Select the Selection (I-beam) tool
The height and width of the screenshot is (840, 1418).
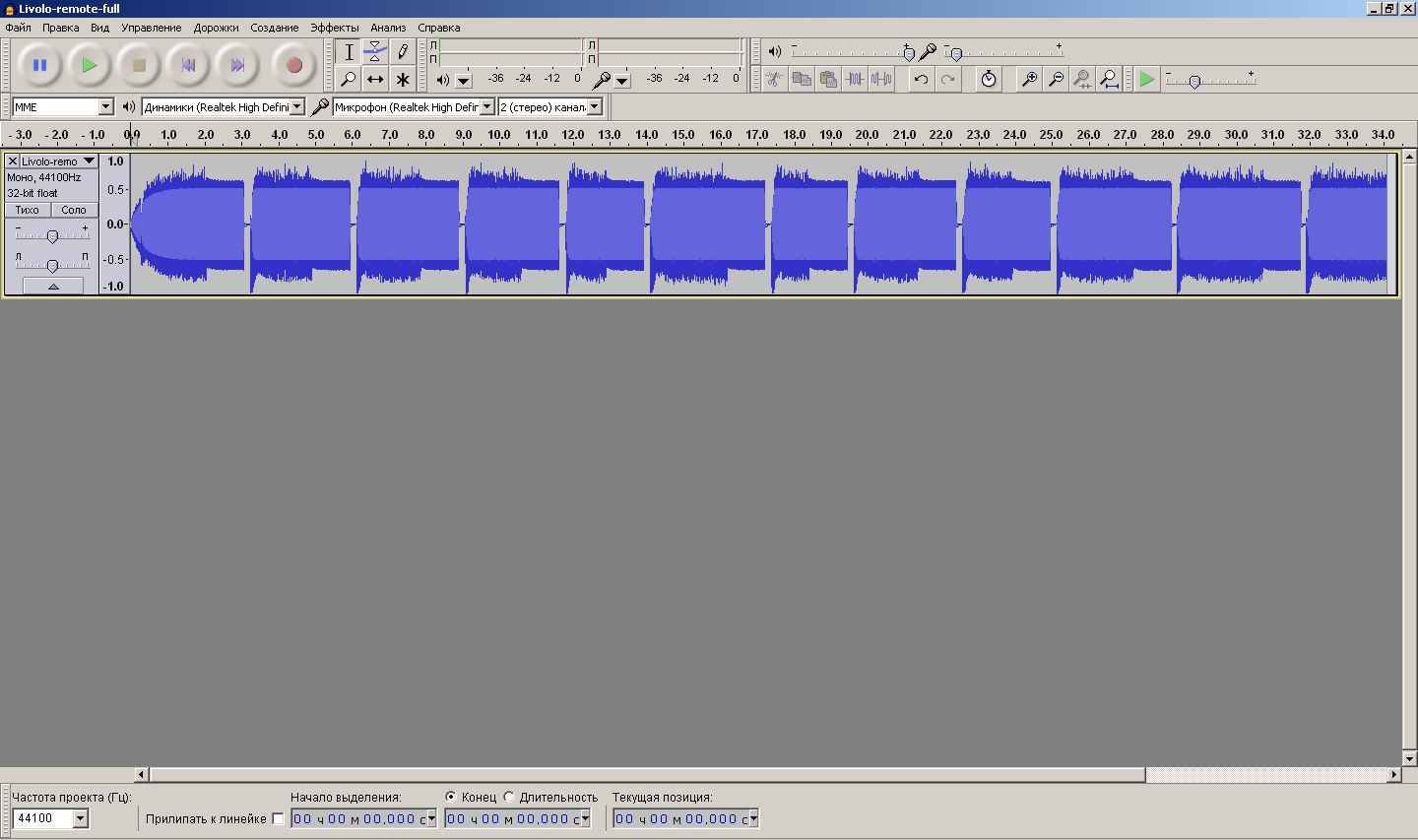pos(349,52)
